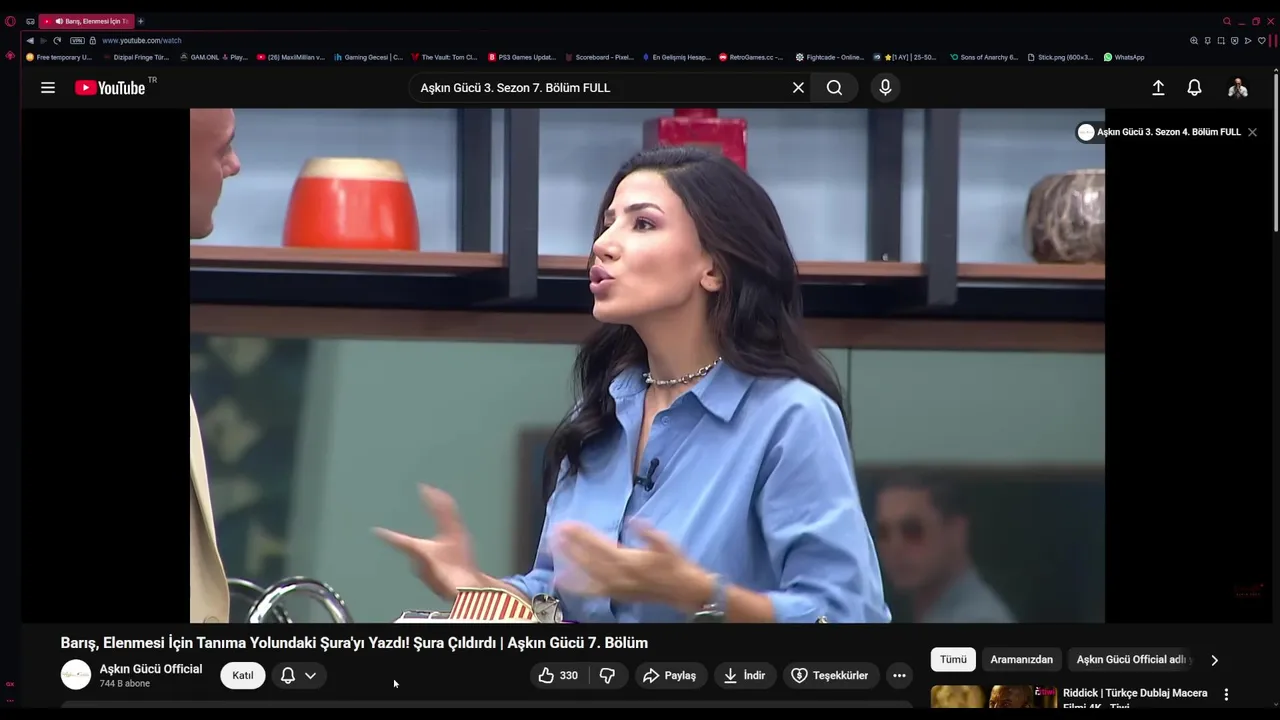Screen dimensions: 1280x720
Task: Open the WhatsApp bookmark
Action: [x=1124, y=57]
